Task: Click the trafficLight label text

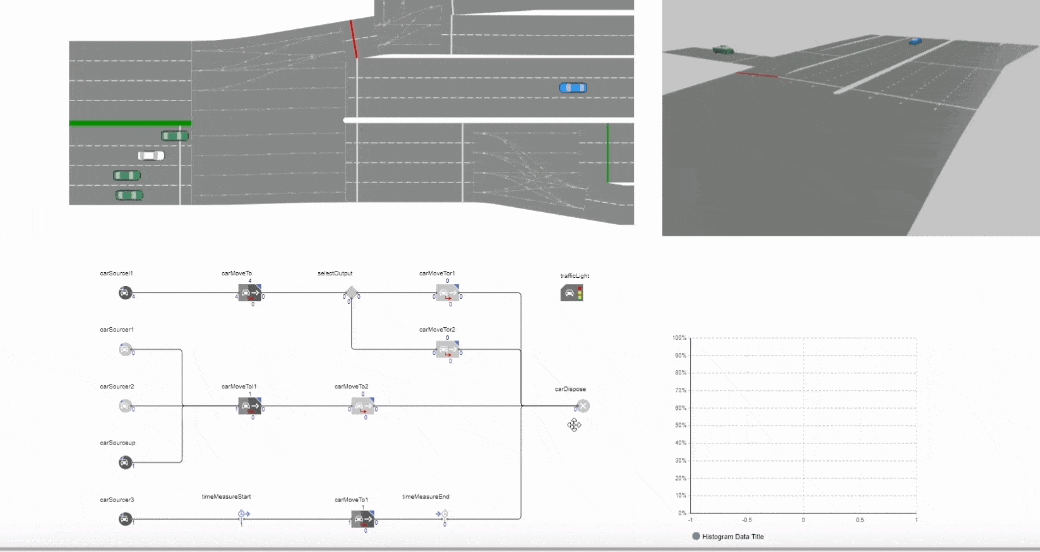Action: pyautogui.click(x=574, y=275)
